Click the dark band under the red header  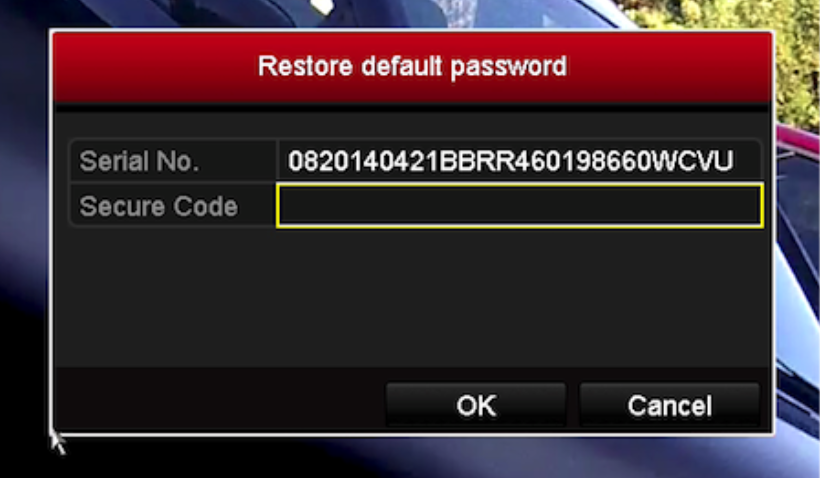click(412, 107)
